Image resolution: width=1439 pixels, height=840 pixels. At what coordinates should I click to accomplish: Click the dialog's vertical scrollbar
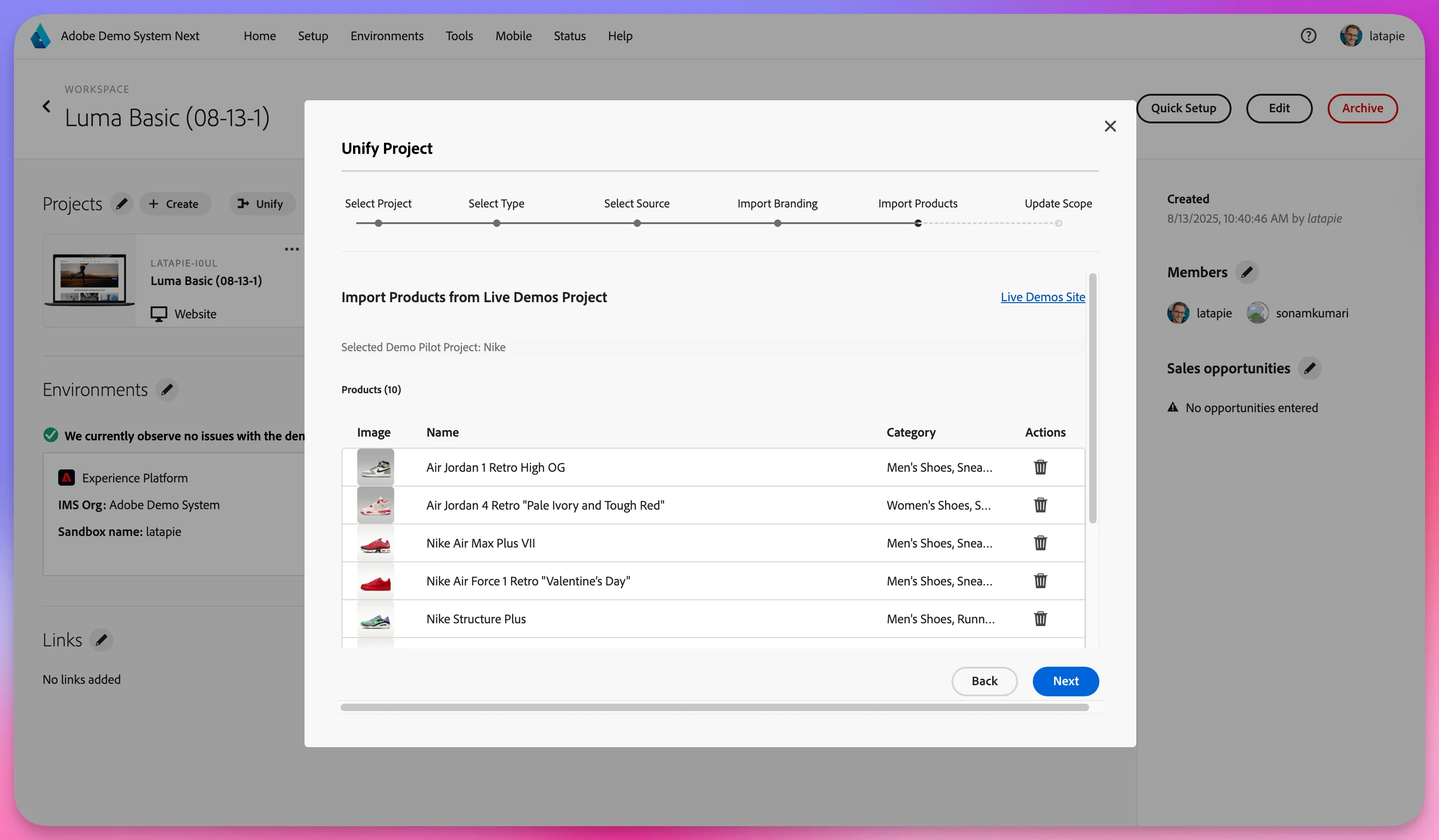1092,398
